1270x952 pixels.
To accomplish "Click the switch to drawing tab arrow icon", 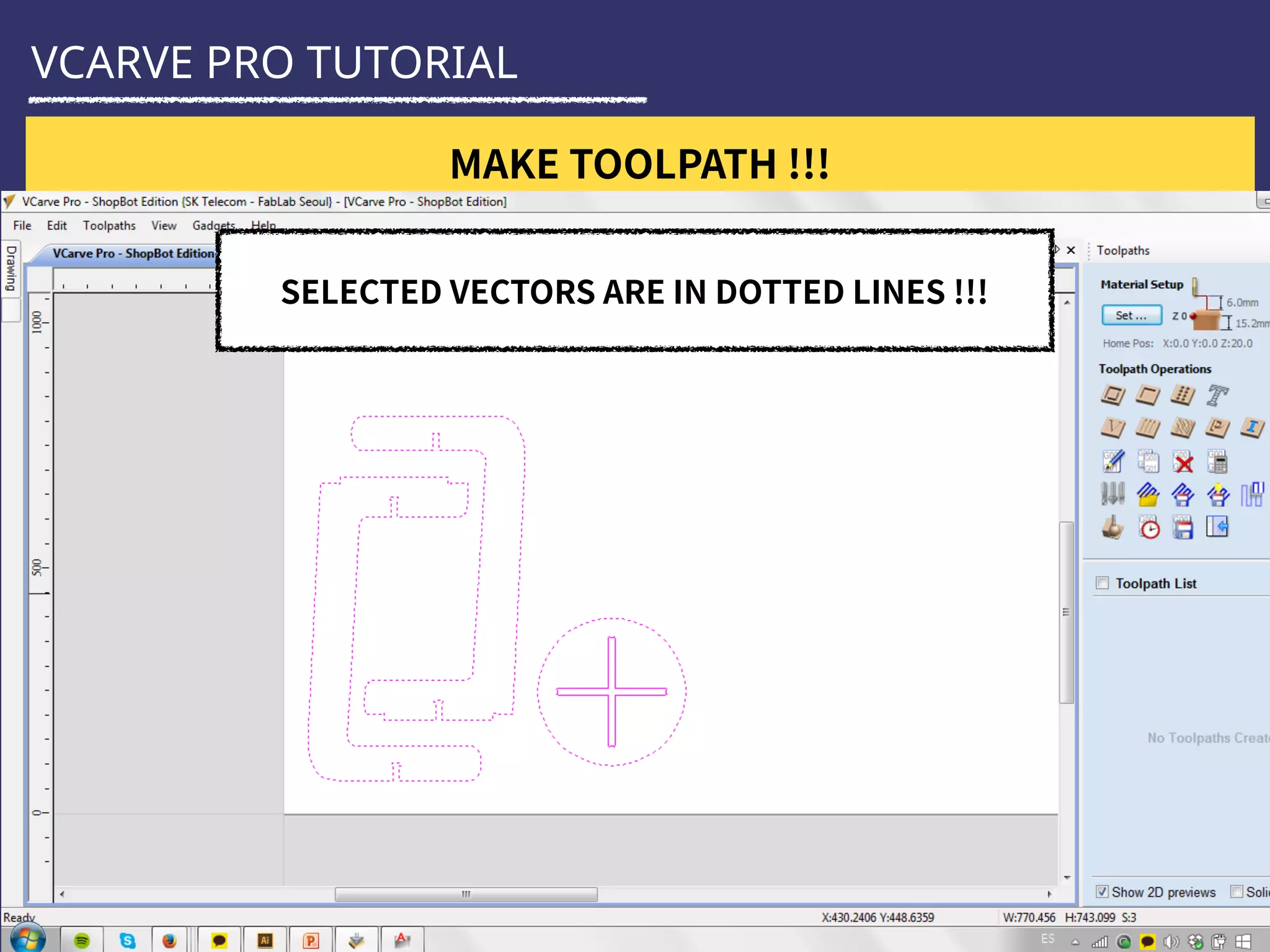I will pyautogui.click(x=1217, y=527).
